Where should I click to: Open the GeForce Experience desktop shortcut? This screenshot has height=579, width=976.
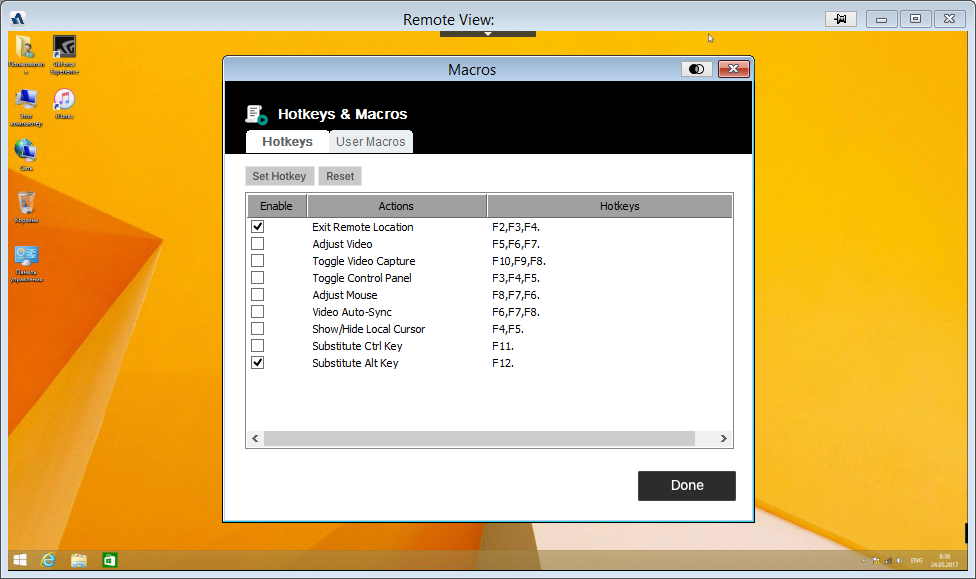click(64, 55)
